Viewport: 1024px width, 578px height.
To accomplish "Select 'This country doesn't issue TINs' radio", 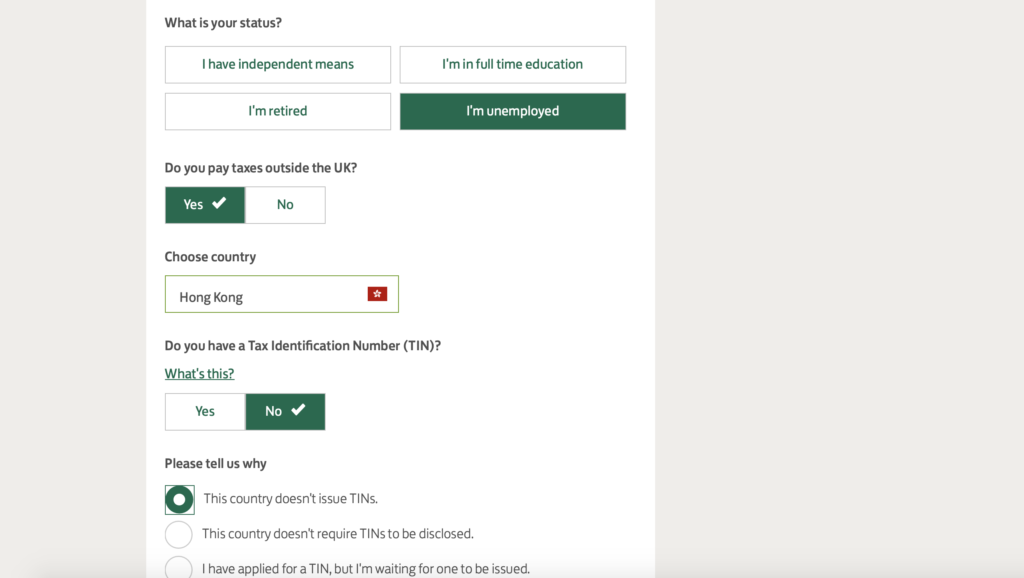I will 179,500.
